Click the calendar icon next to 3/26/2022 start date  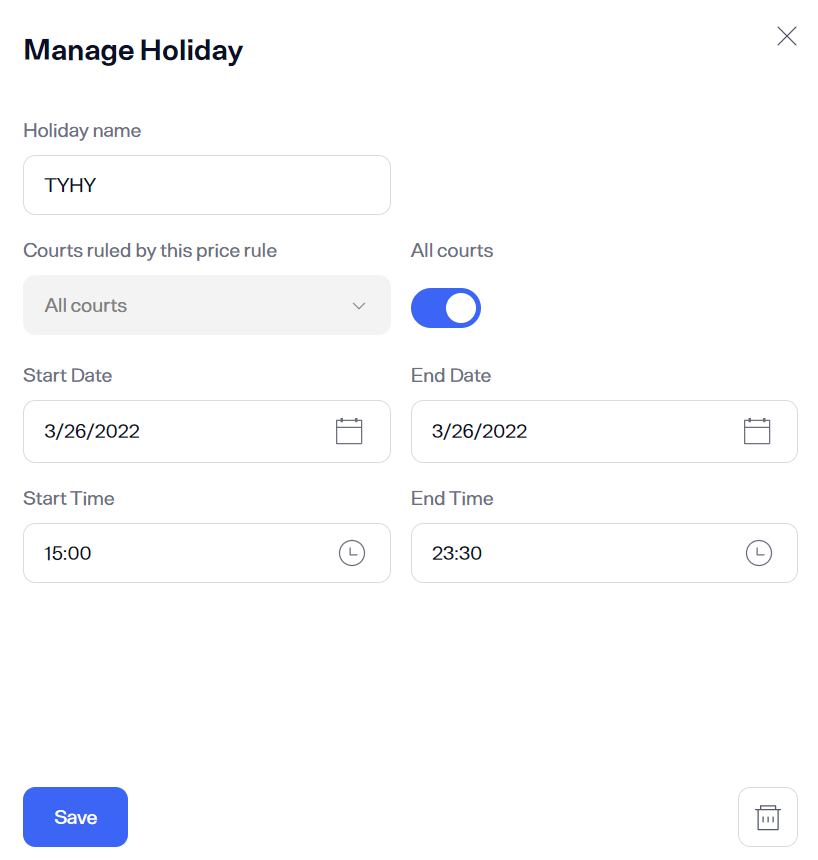(348, 430)
